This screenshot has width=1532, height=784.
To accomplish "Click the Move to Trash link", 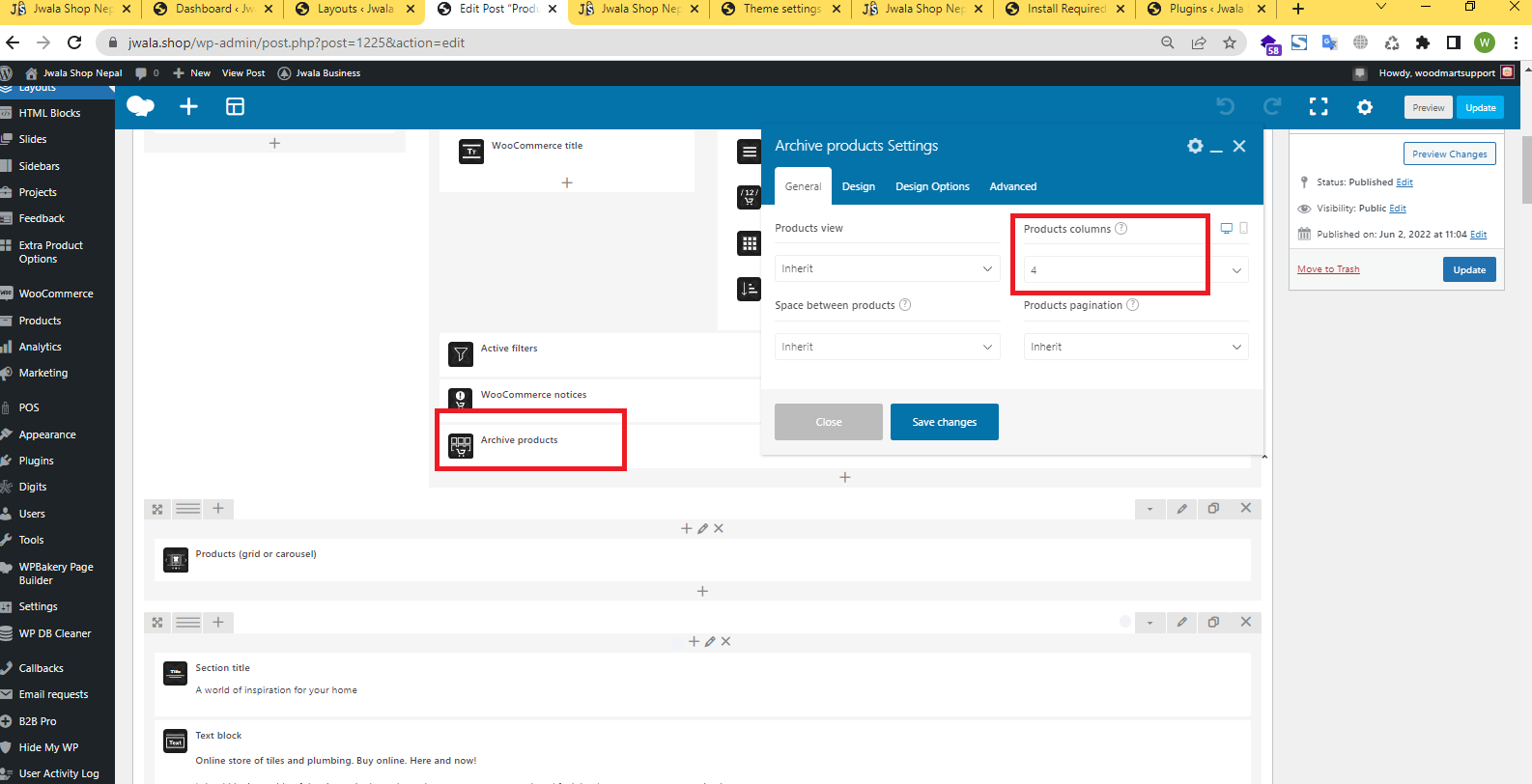I will tap(1328, 269).
